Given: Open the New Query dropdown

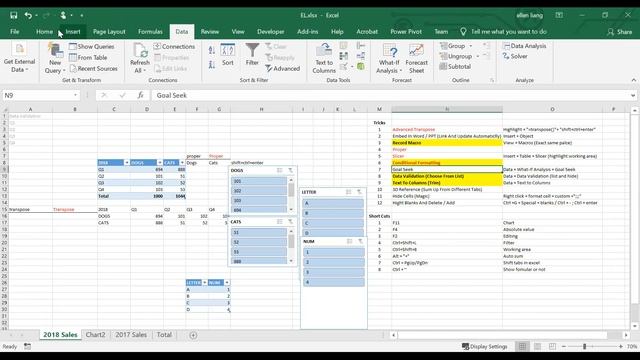Looking at the screenshot, I should coord(55,58).
